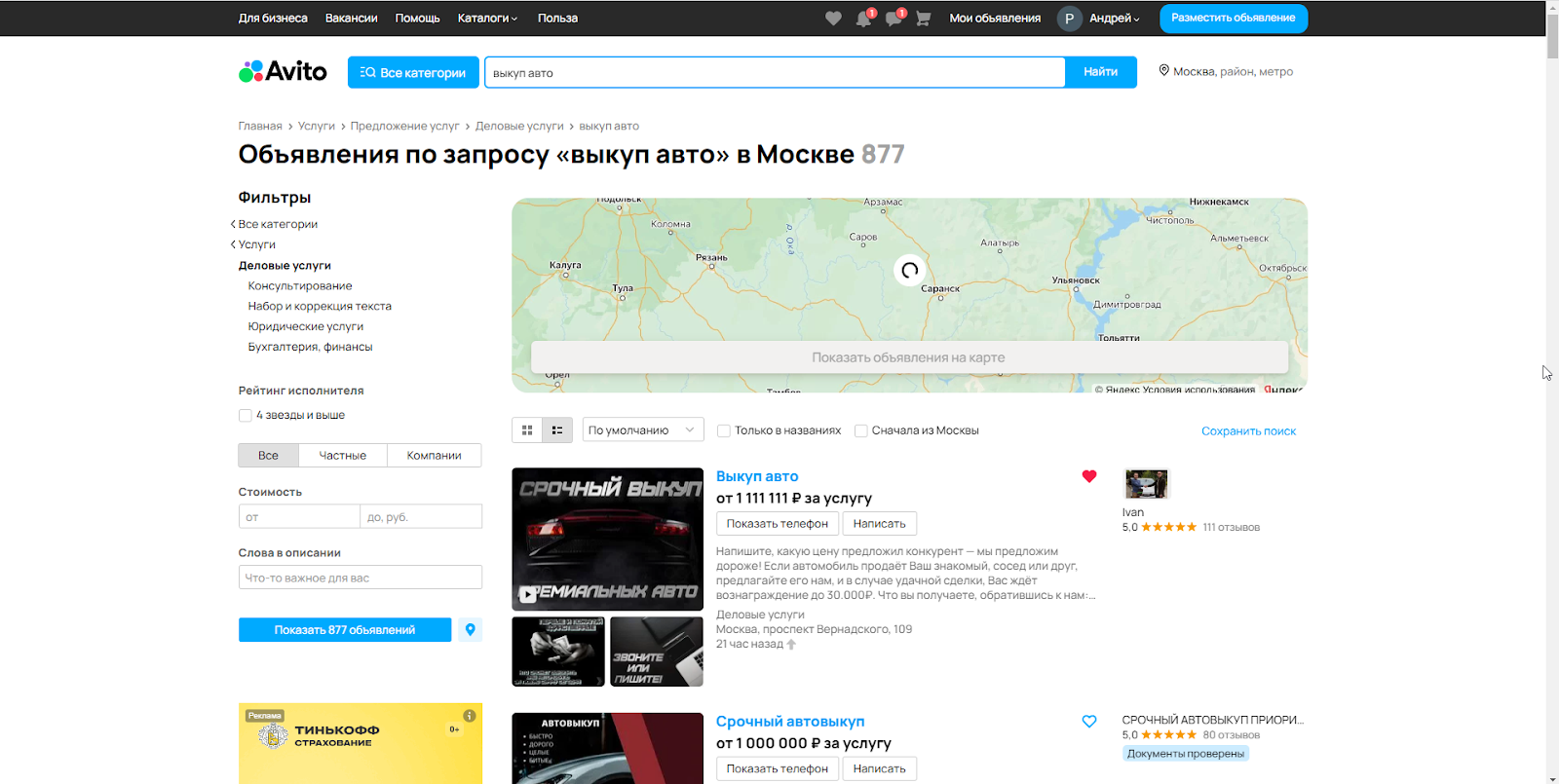
Task: Open the hands-with-money thumbnail of Выкуп авто
Action: (558, 652)
